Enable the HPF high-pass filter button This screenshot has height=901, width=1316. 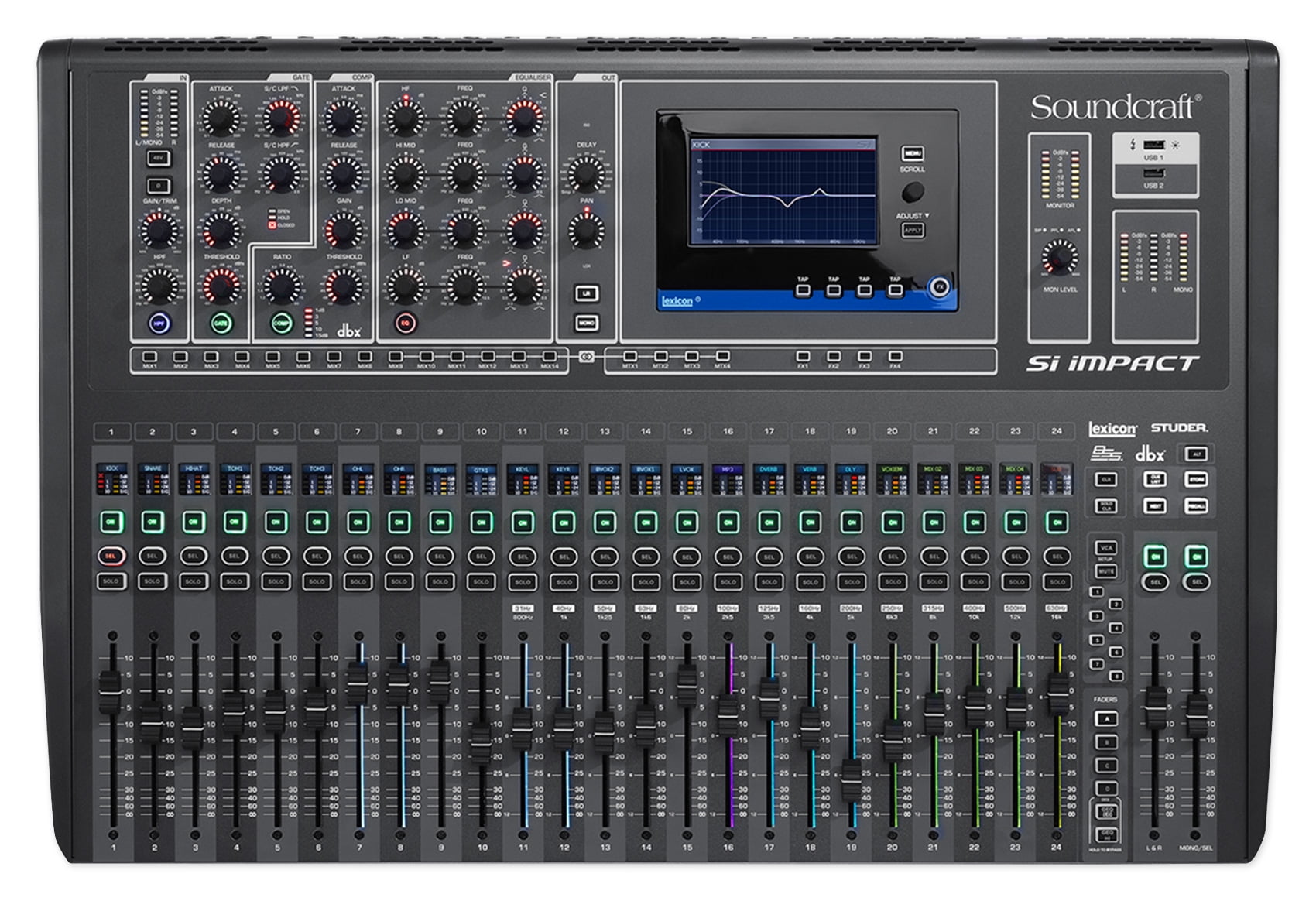point(161,324)
